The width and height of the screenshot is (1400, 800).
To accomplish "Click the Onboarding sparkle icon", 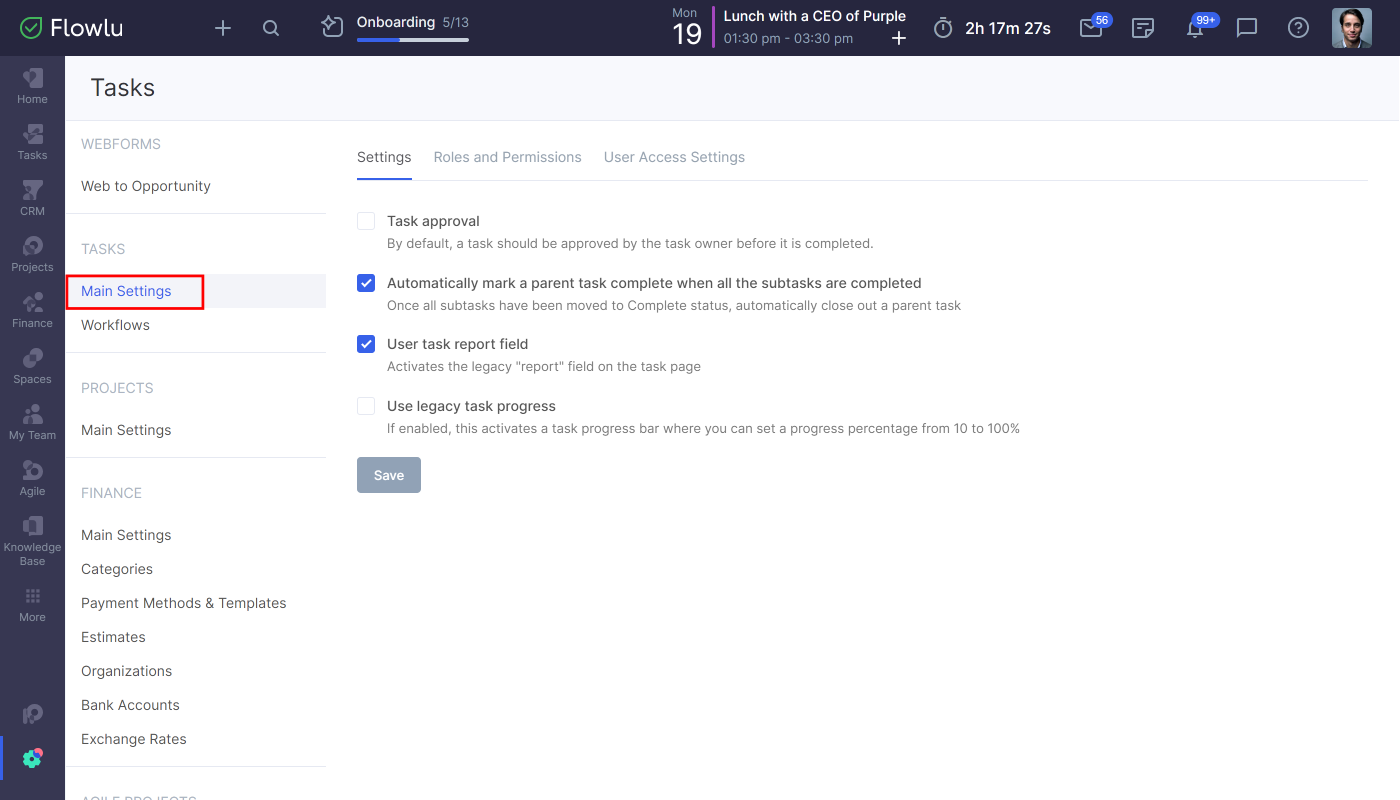I will pos(333,27).
